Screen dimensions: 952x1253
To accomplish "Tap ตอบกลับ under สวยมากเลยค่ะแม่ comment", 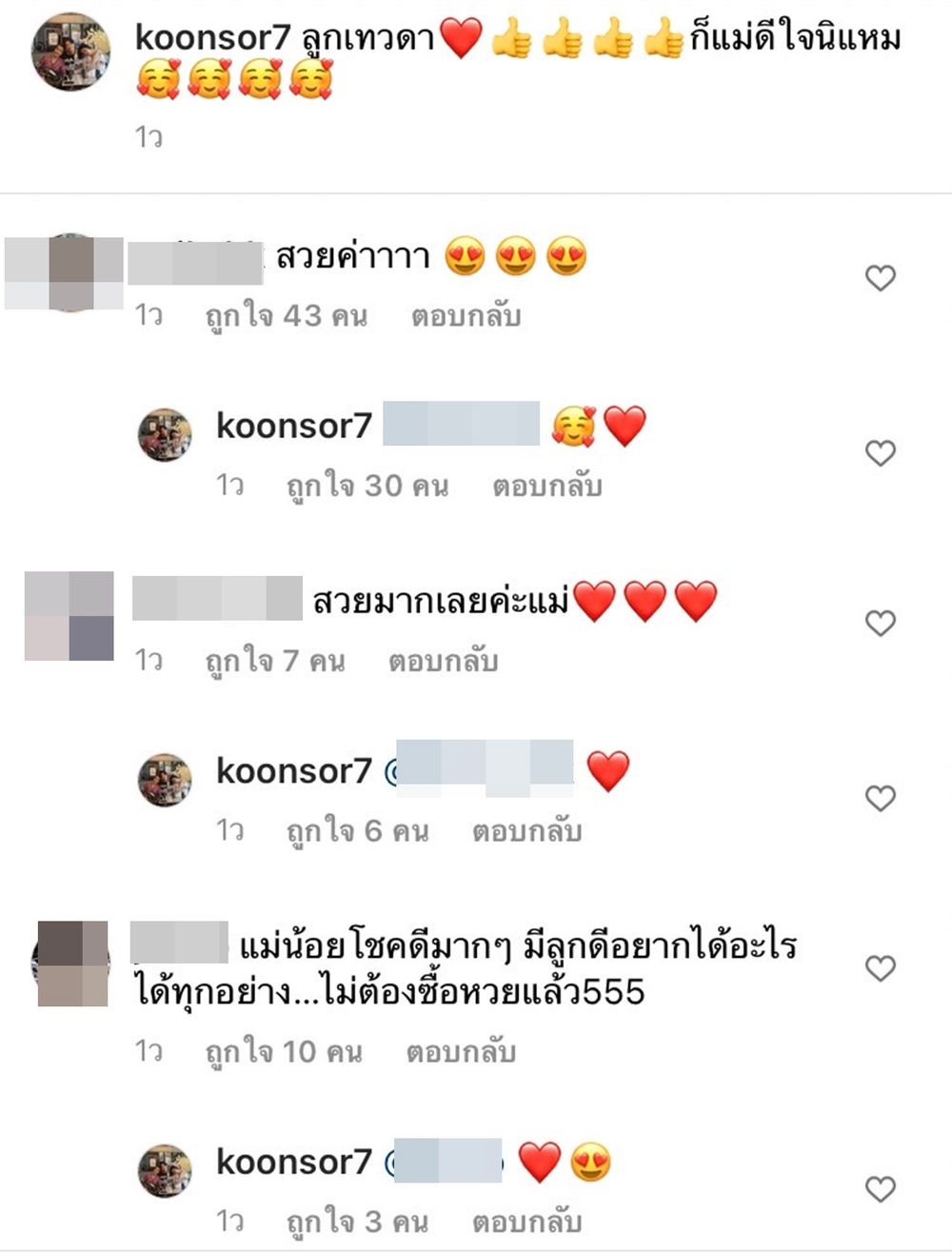I will 443,661.
